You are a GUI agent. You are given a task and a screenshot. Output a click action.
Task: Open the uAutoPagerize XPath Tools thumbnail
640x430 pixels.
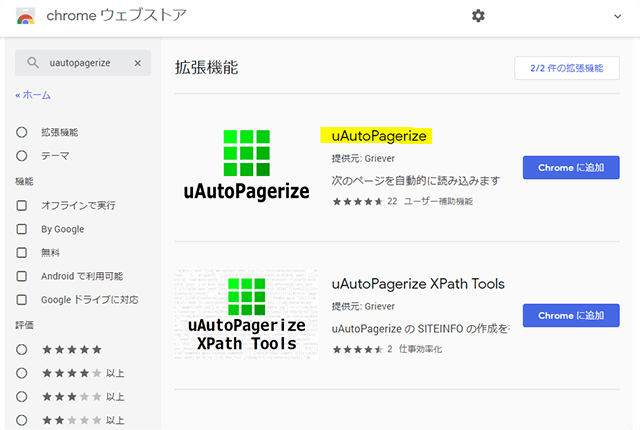247,314
